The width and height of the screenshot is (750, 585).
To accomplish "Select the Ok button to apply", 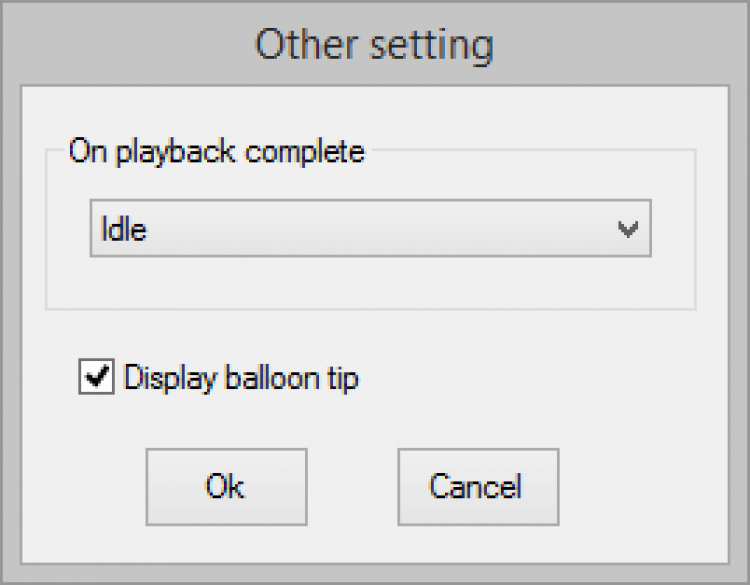I will 226,486.
